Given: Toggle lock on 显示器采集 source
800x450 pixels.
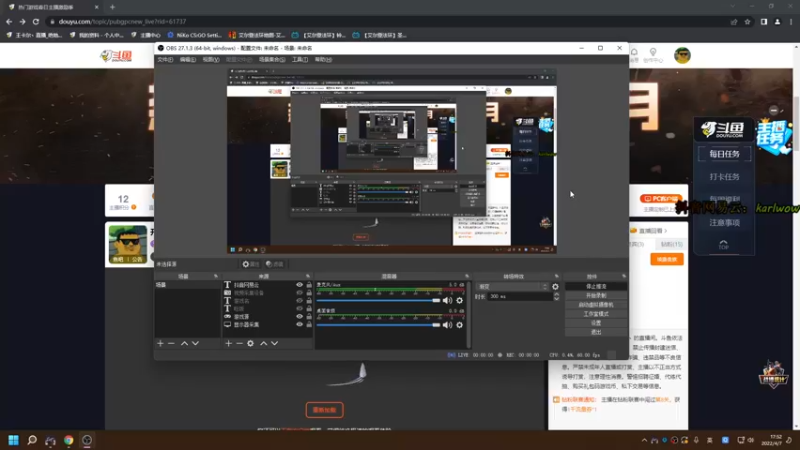Looking at the screenshot, I should click(x=309, y=324).
